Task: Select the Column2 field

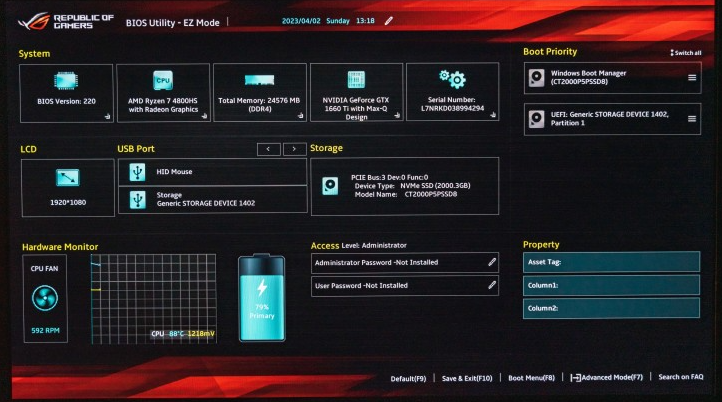Action: tap(611, 308)
